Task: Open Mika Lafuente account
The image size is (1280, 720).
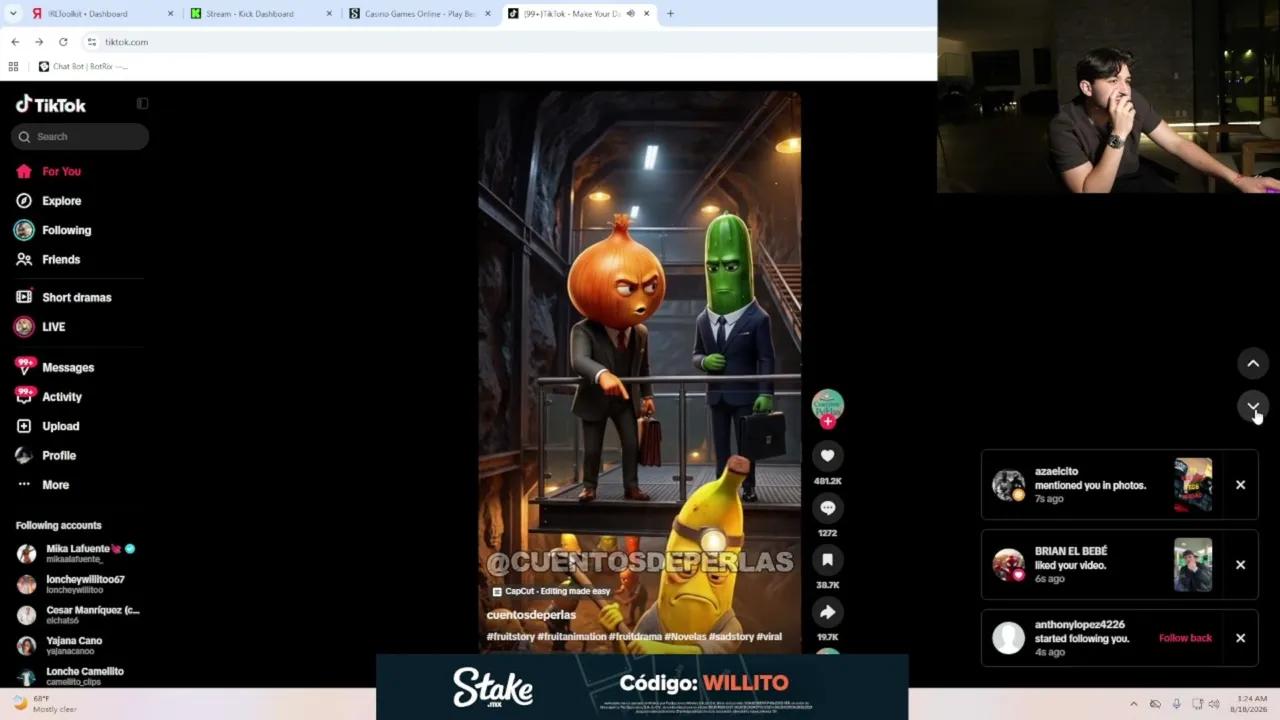Action: [77, 553]
